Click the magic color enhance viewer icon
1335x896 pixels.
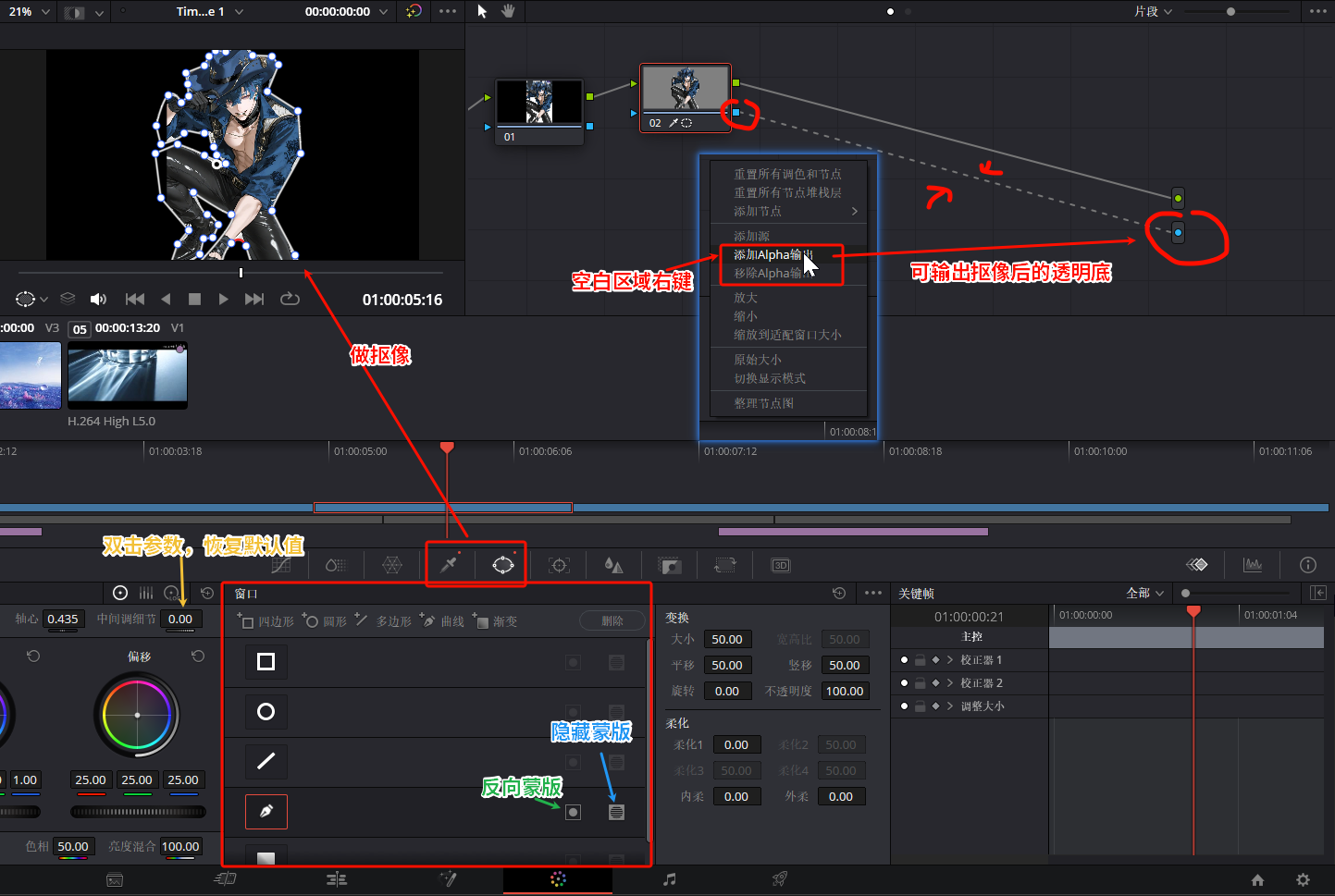pyautogui.click(x=414, y=11)
